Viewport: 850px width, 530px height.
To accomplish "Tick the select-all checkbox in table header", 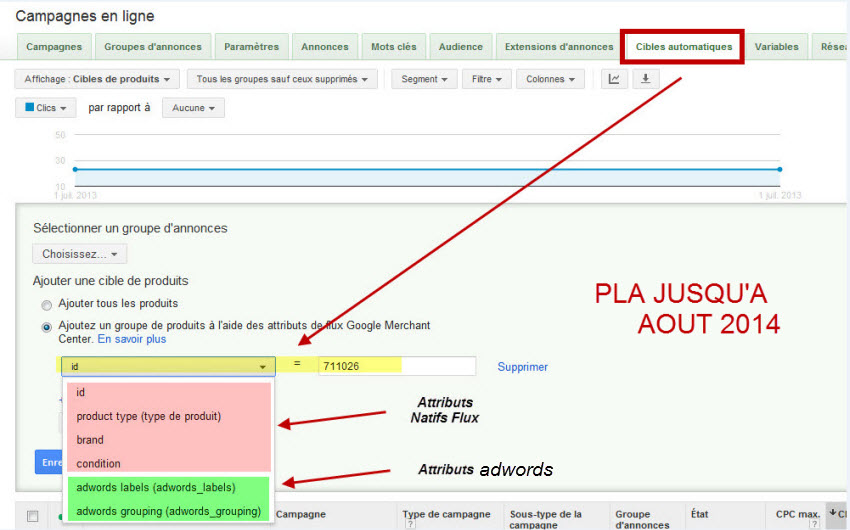I will click(x=33, y=516).
